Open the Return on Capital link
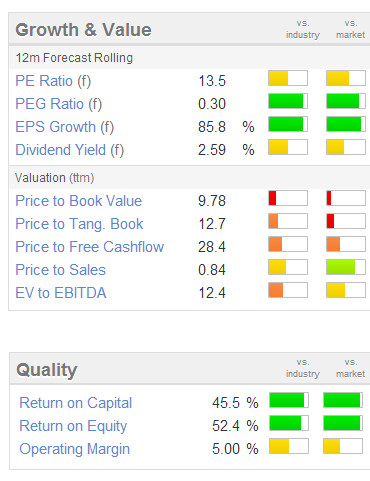Image resolution: width=370 pixels, height=481 pixels. (x=76, y=403)
